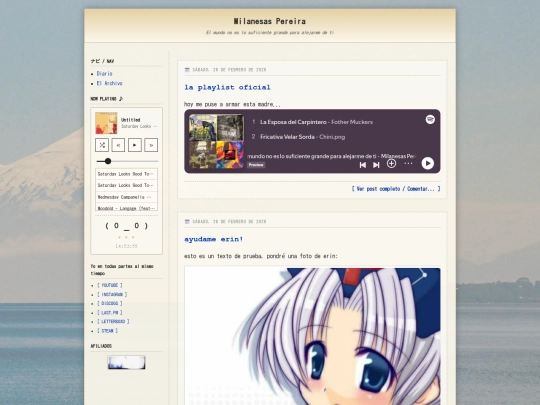Save playlist with Spotify plus icon
This screenshot has height=405, width=540.
[391, 164]
